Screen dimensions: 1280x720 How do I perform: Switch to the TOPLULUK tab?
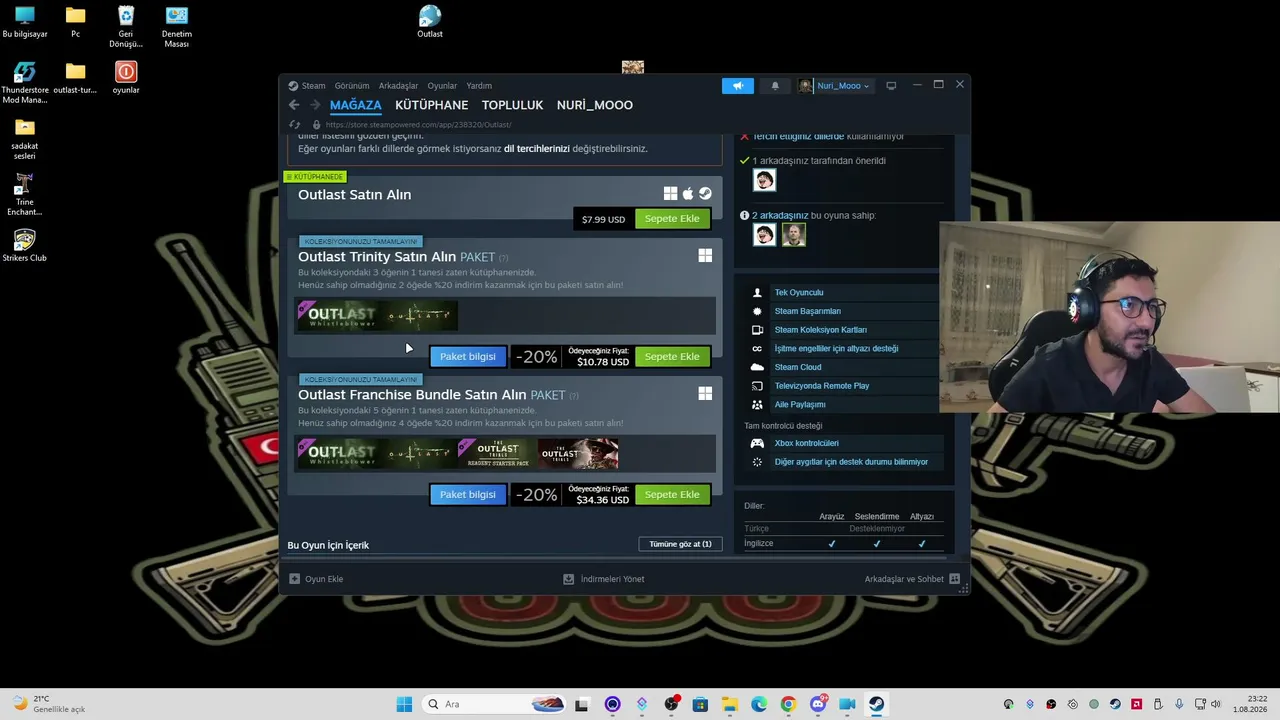(512, 105)
